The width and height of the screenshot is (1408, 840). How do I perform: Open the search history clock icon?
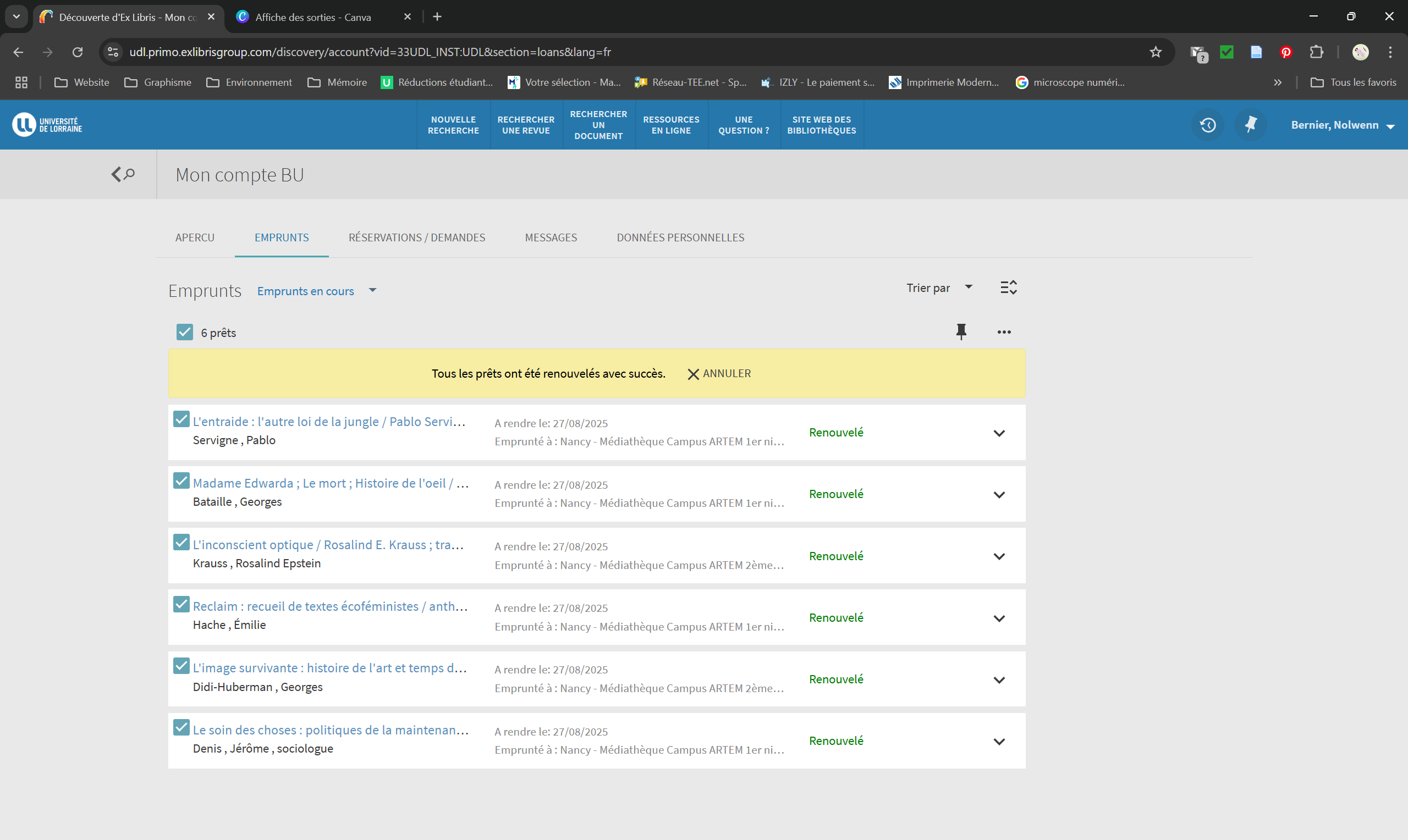click(x=1208, y=125)
